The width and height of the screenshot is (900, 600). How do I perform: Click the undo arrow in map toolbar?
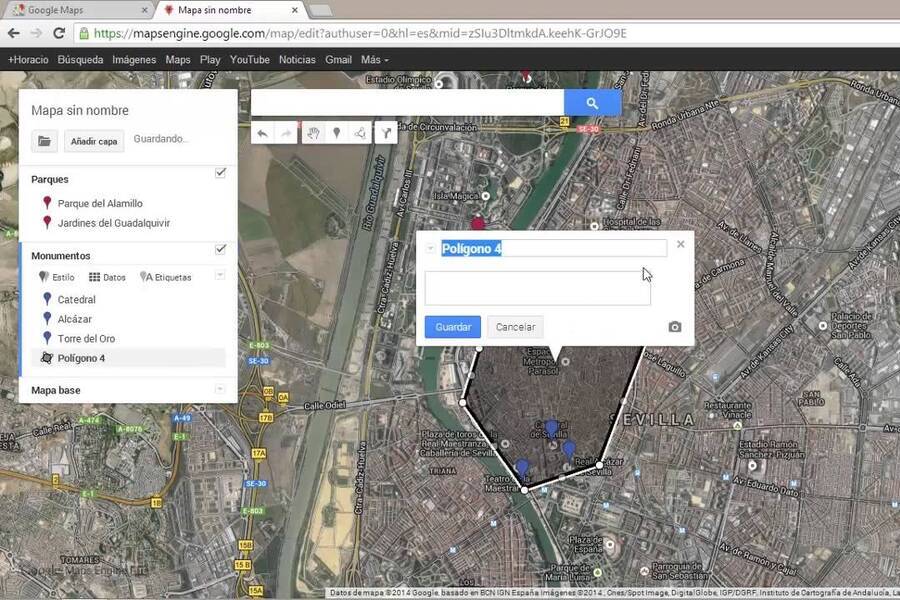click(x=262, y=133)
